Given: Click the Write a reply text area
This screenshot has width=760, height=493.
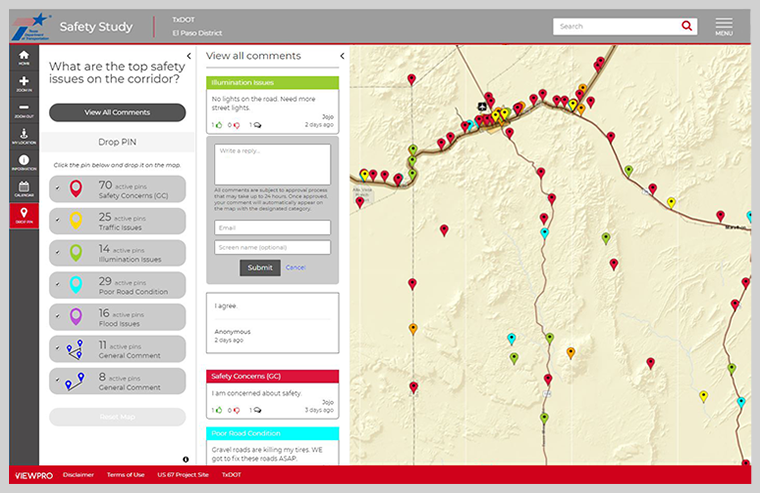Looking at the screenshot, I should click(272, 164).
